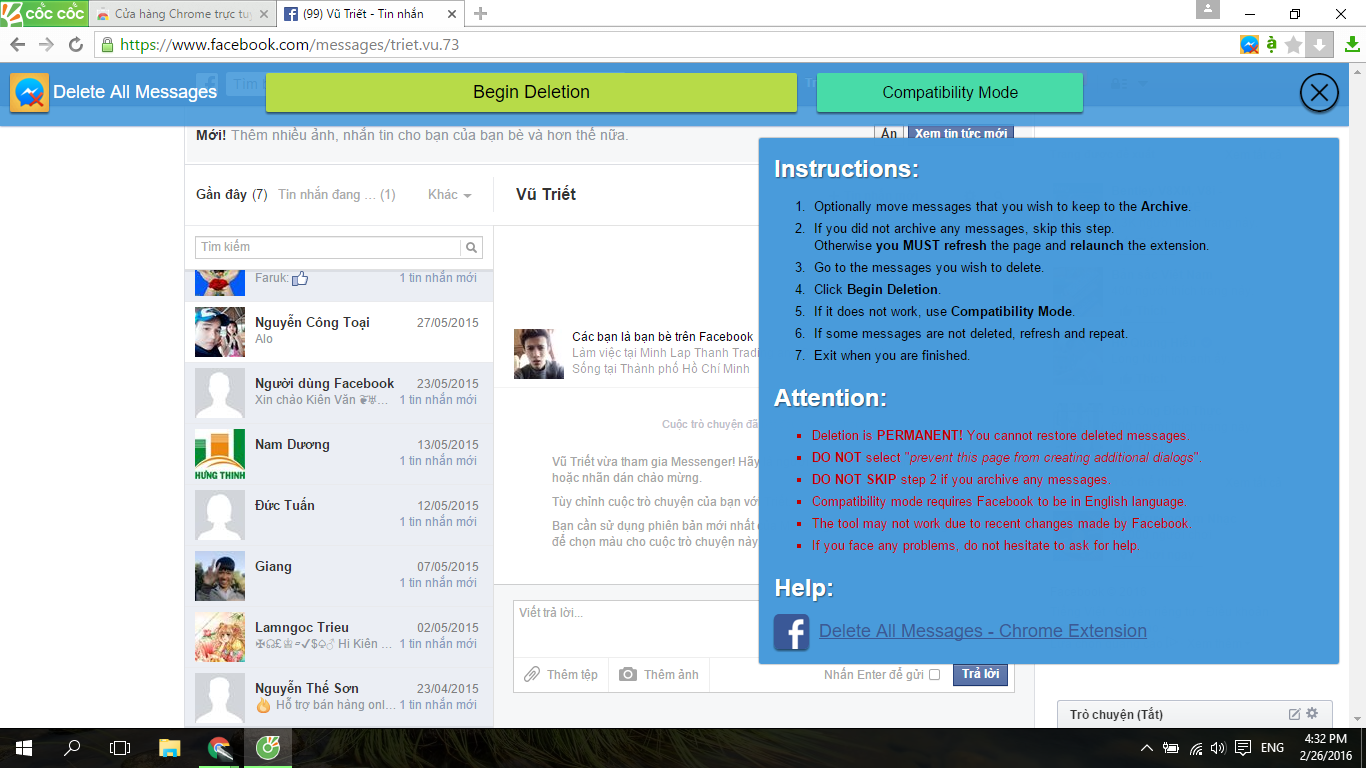Viewport: 1366px width, 768px height.
Task: Switch to Gần đây (7) messages tab
Action: coord(231,195)
